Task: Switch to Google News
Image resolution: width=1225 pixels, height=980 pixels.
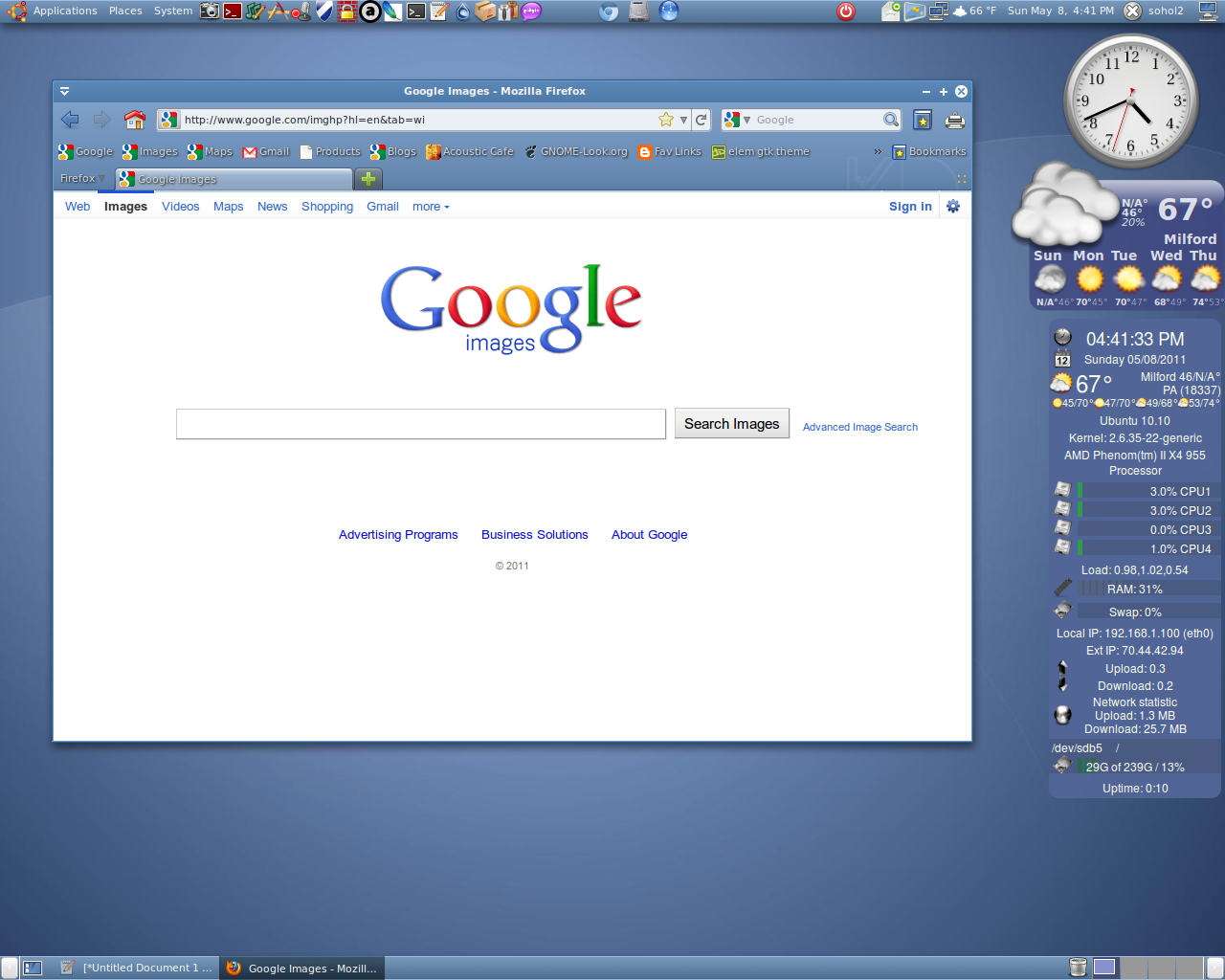Action: pos(273,207)
